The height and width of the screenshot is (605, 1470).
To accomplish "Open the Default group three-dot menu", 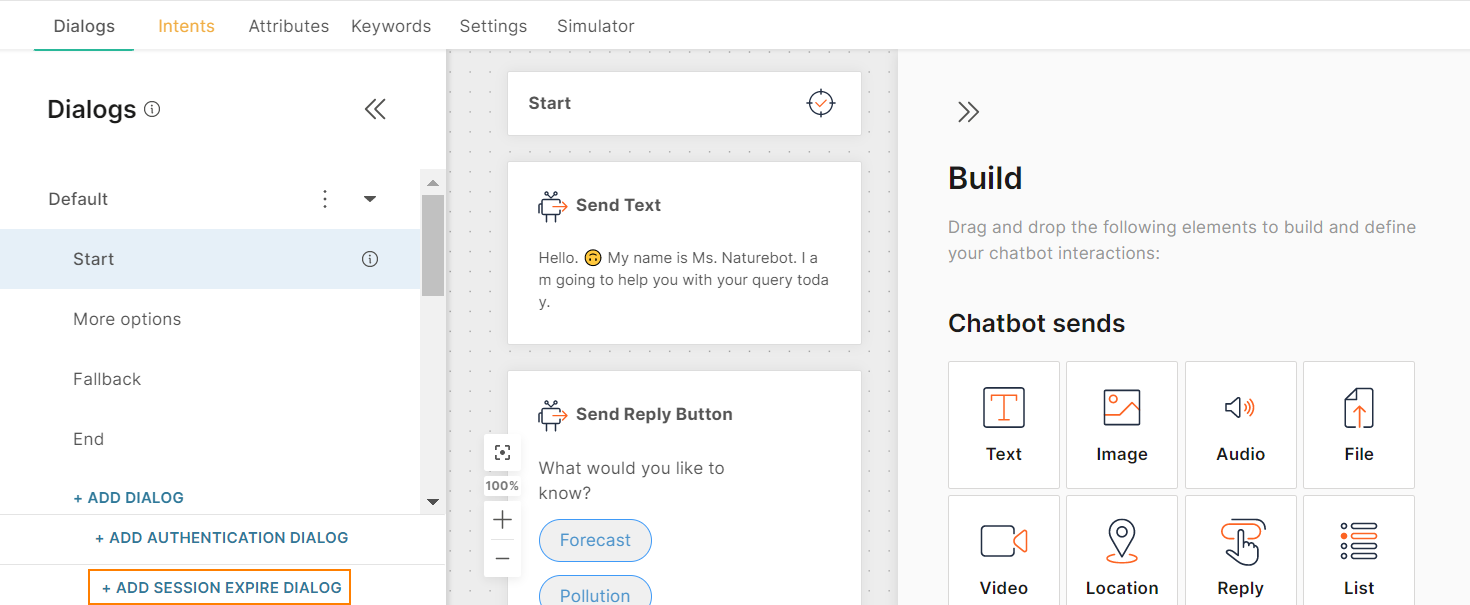I will point(324,199).
